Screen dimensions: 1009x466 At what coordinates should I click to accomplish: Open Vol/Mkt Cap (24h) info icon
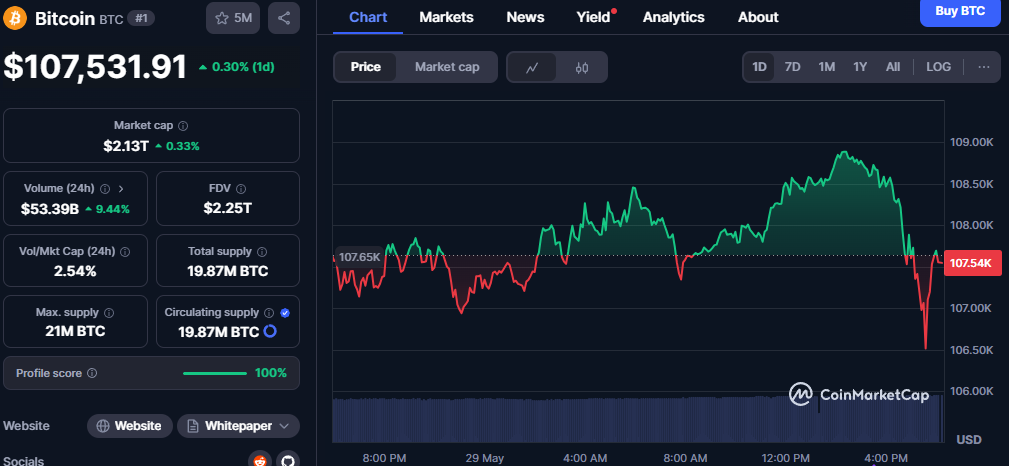pyautogui.click(x=125, y=252)
